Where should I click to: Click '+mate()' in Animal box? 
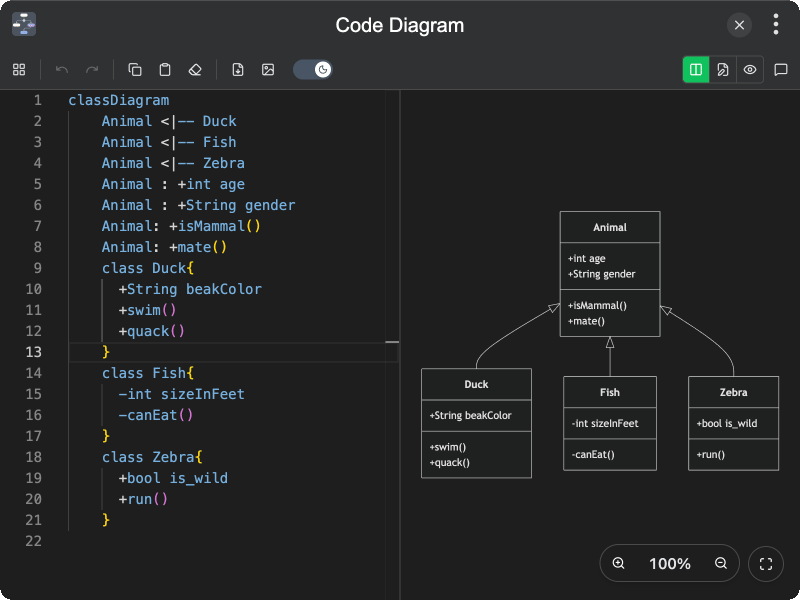point(586,321)
